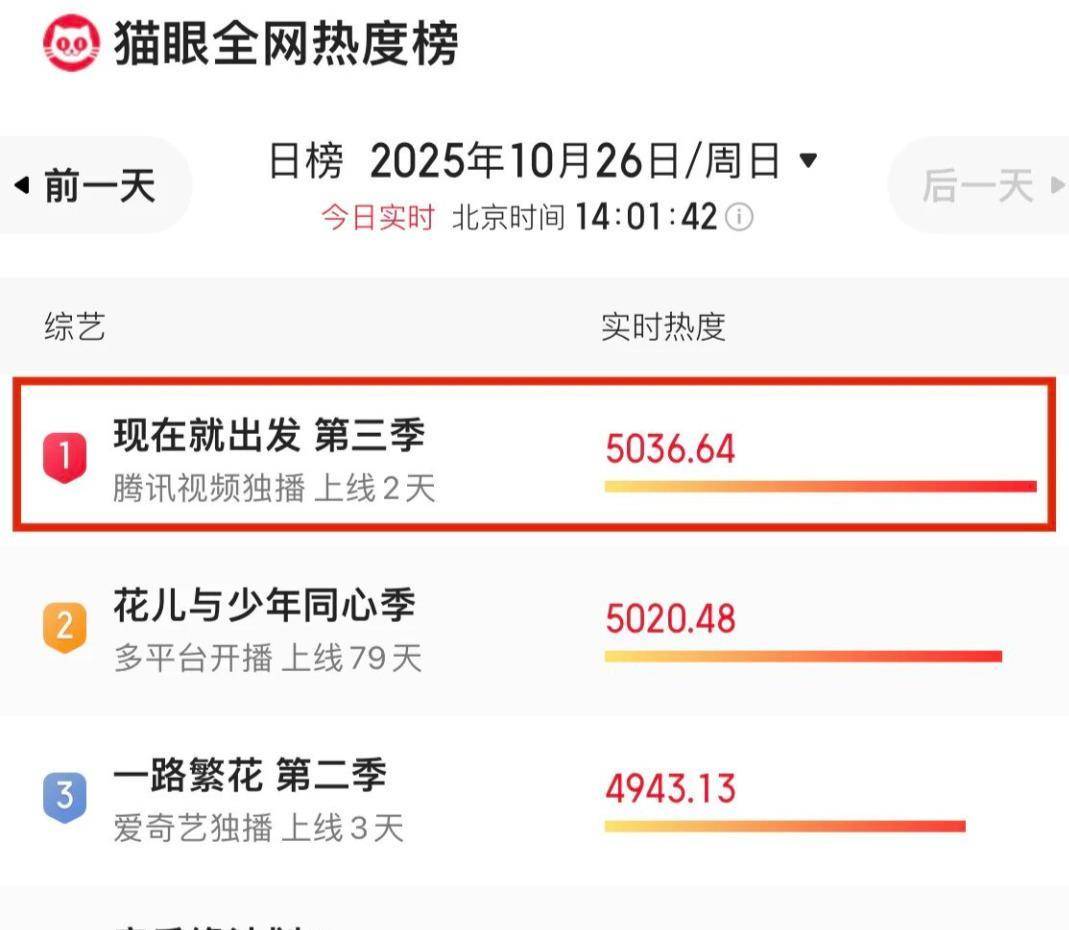
Task: Select the 日榜 chart type
Action: point(305,160)
